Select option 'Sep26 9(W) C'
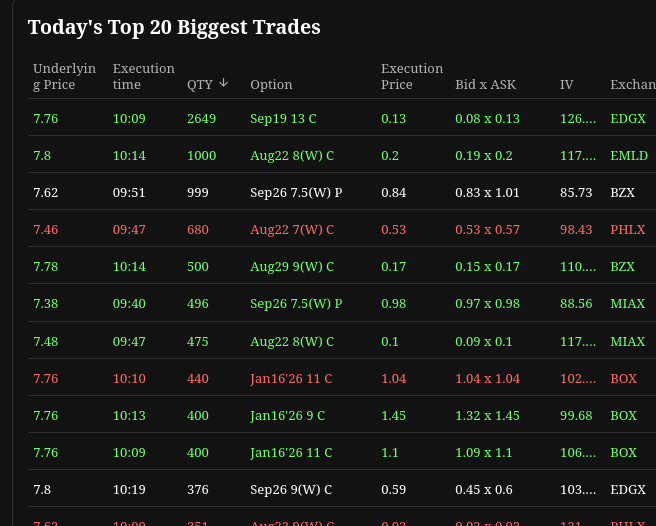This screenshot has width=656, height=526. coord(291,490)
